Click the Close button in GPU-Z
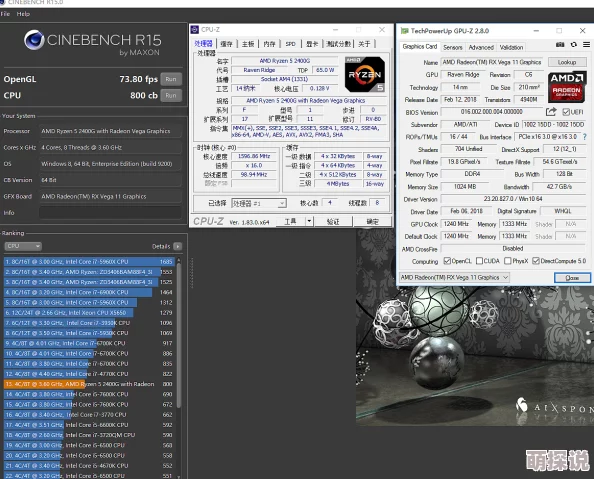This screenshot has width=594, height=479. pos(572,278)
